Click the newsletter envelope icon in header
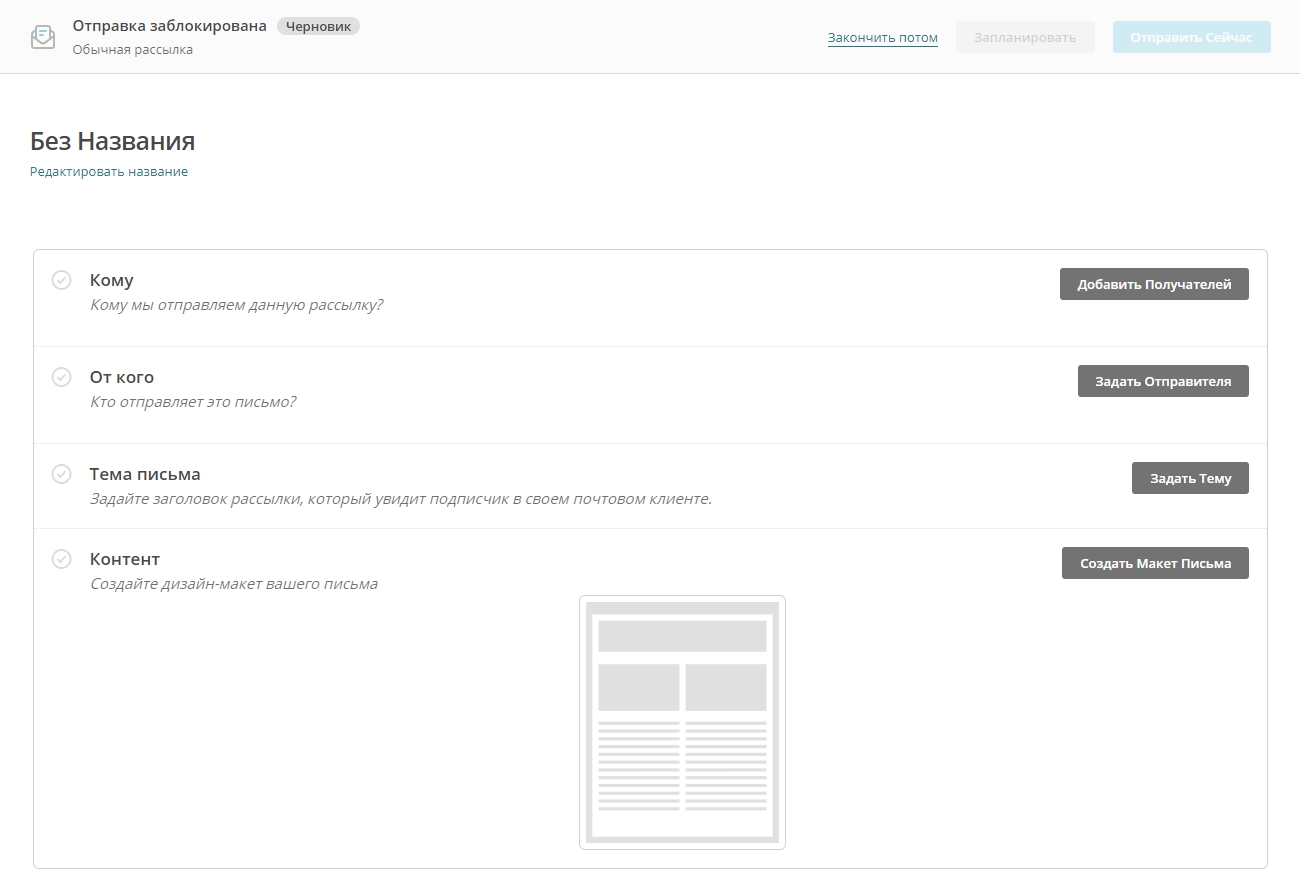Screen dimensions: 1300x890 point(43,37)
